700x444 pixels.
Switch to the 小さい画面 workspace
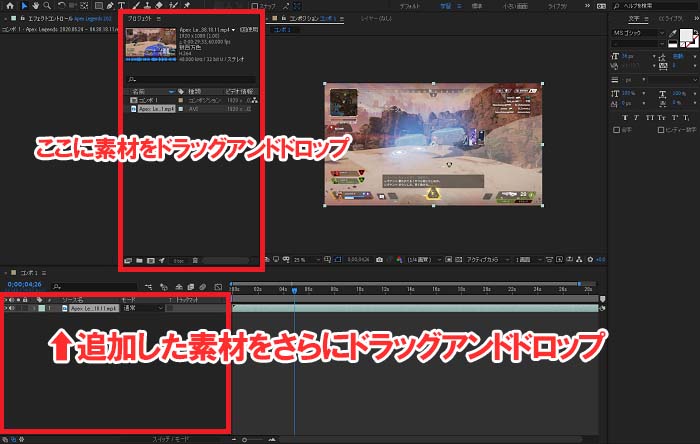[516, 6]
